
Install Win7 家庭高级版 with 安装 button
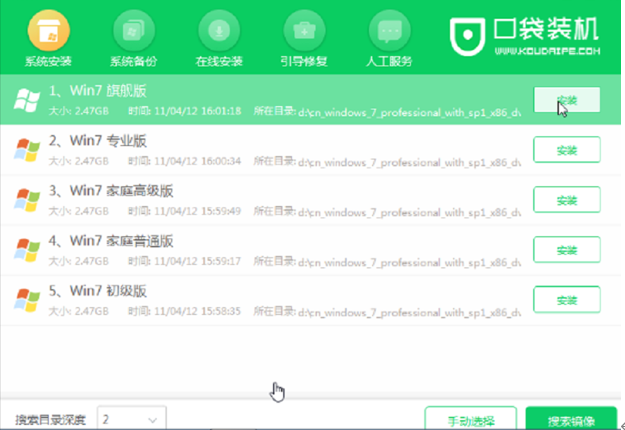pos(567,200)
